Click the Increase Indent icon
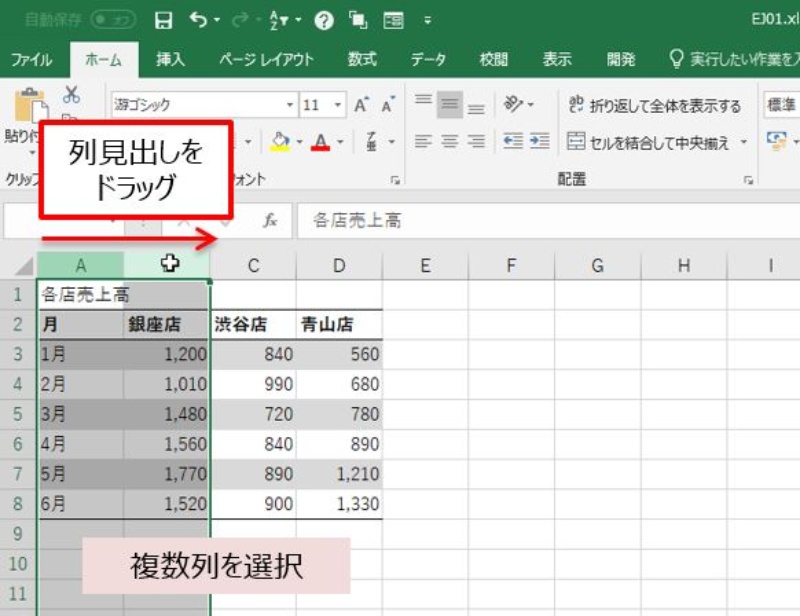The width and height of the screenshot is (800, 616). point(540,142)
